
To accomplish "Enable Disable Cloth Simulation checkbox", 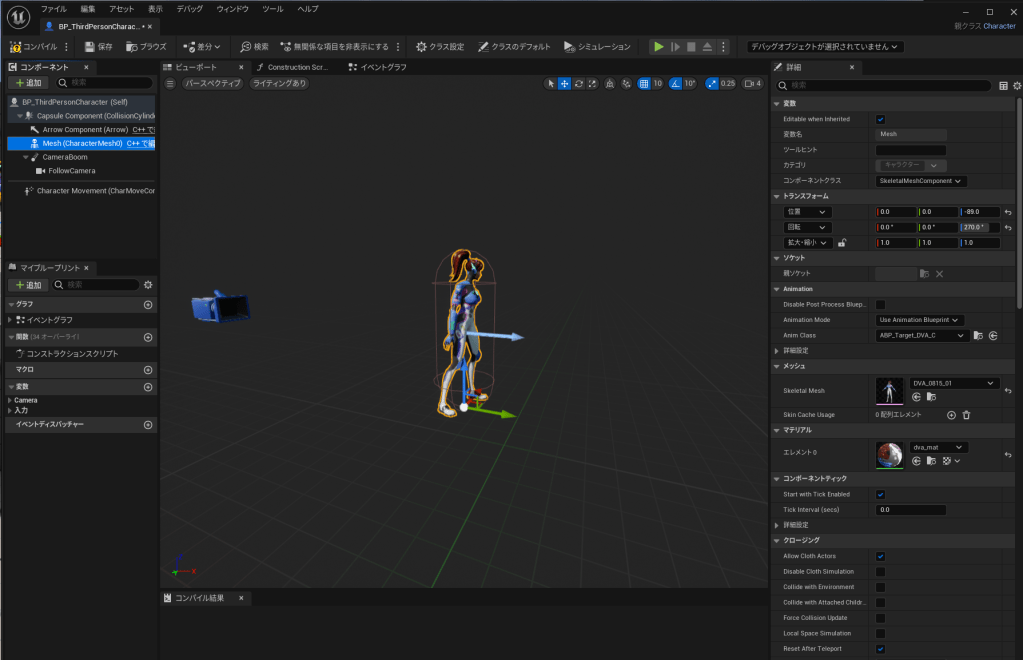I will tap(880, 572).
